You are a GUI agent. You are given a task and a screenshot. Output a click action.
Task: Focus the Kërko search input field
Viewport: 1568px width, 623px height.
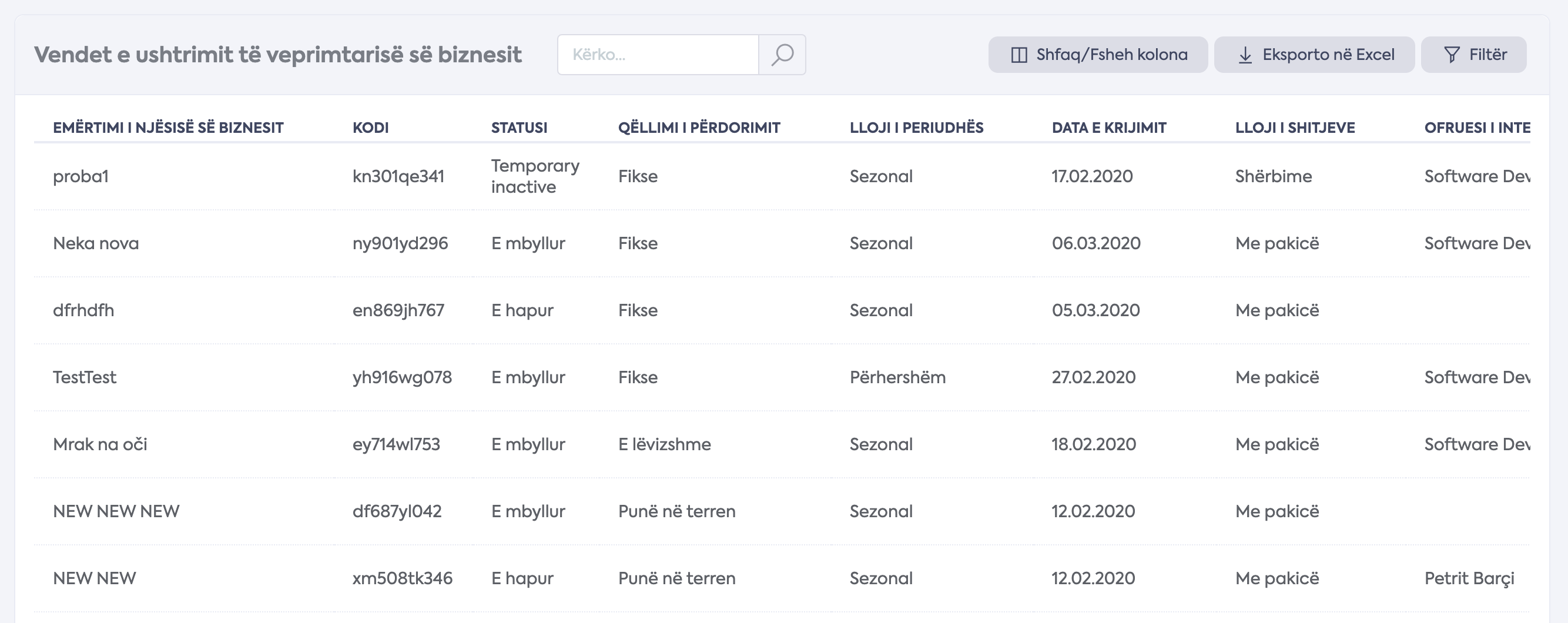pos(658,55)
